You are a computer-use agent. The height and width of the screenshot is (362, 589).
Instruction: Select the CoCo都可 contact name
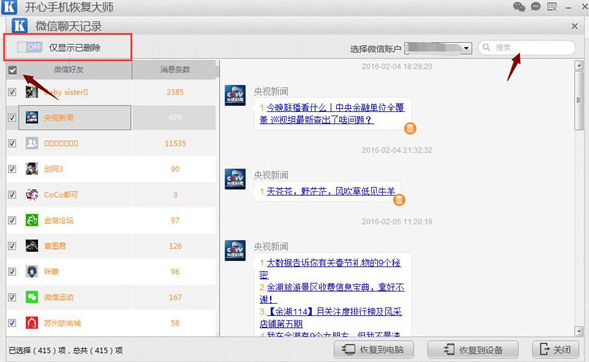pos(61,195)
